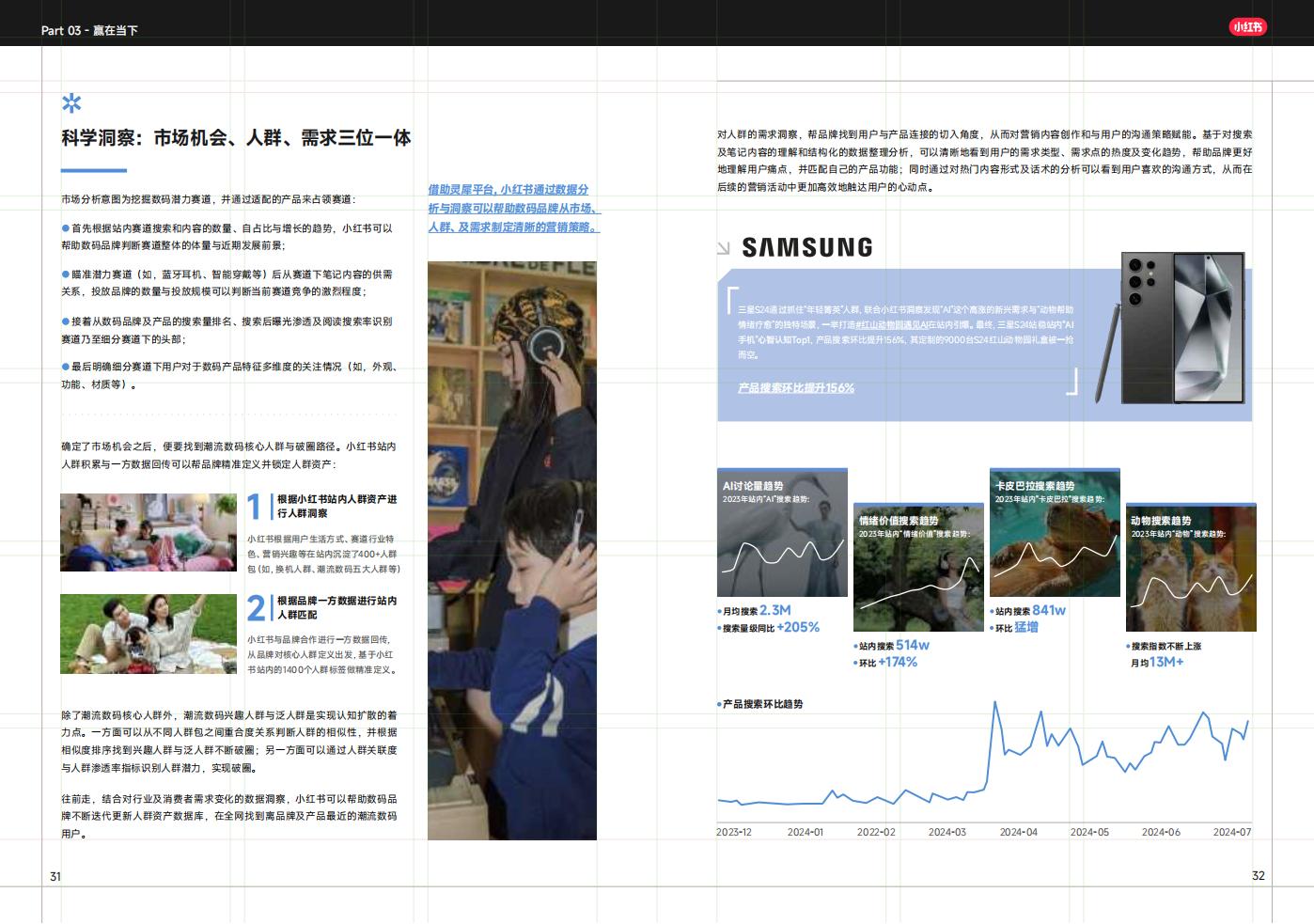Click the family on sofa thumbnail photo
The width and height of the screenshot is (1314, 924).
pyautogui.click(x=149, y=532)
